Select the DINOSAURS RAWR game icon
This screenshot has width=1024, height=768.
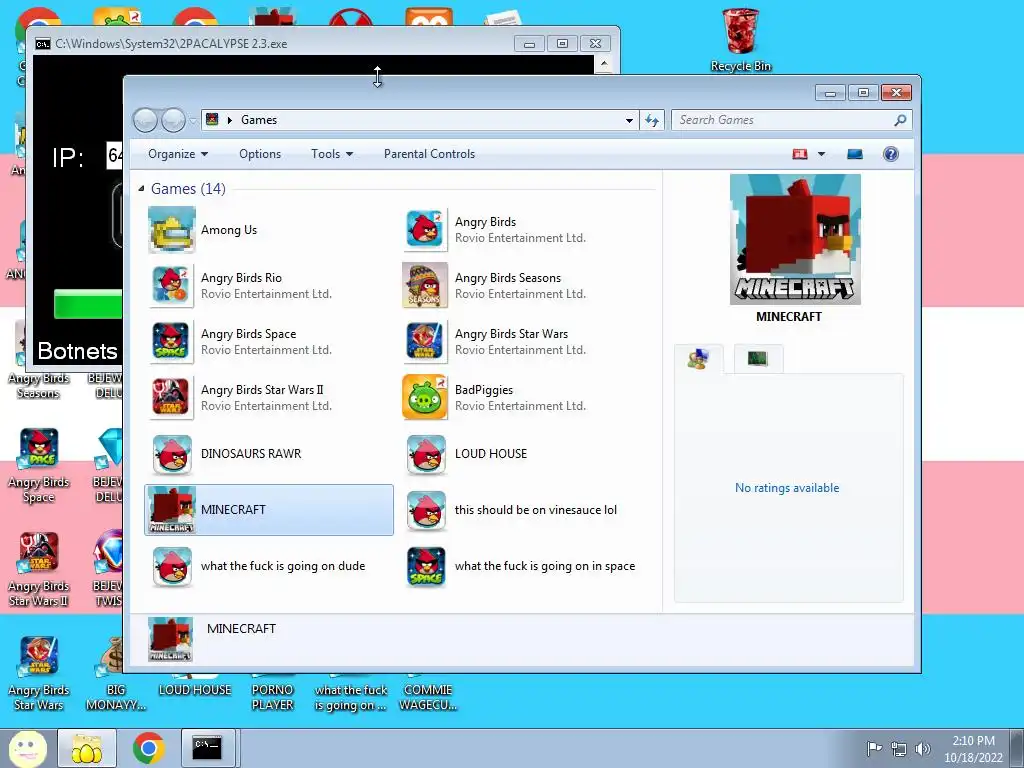click(172, 454)
